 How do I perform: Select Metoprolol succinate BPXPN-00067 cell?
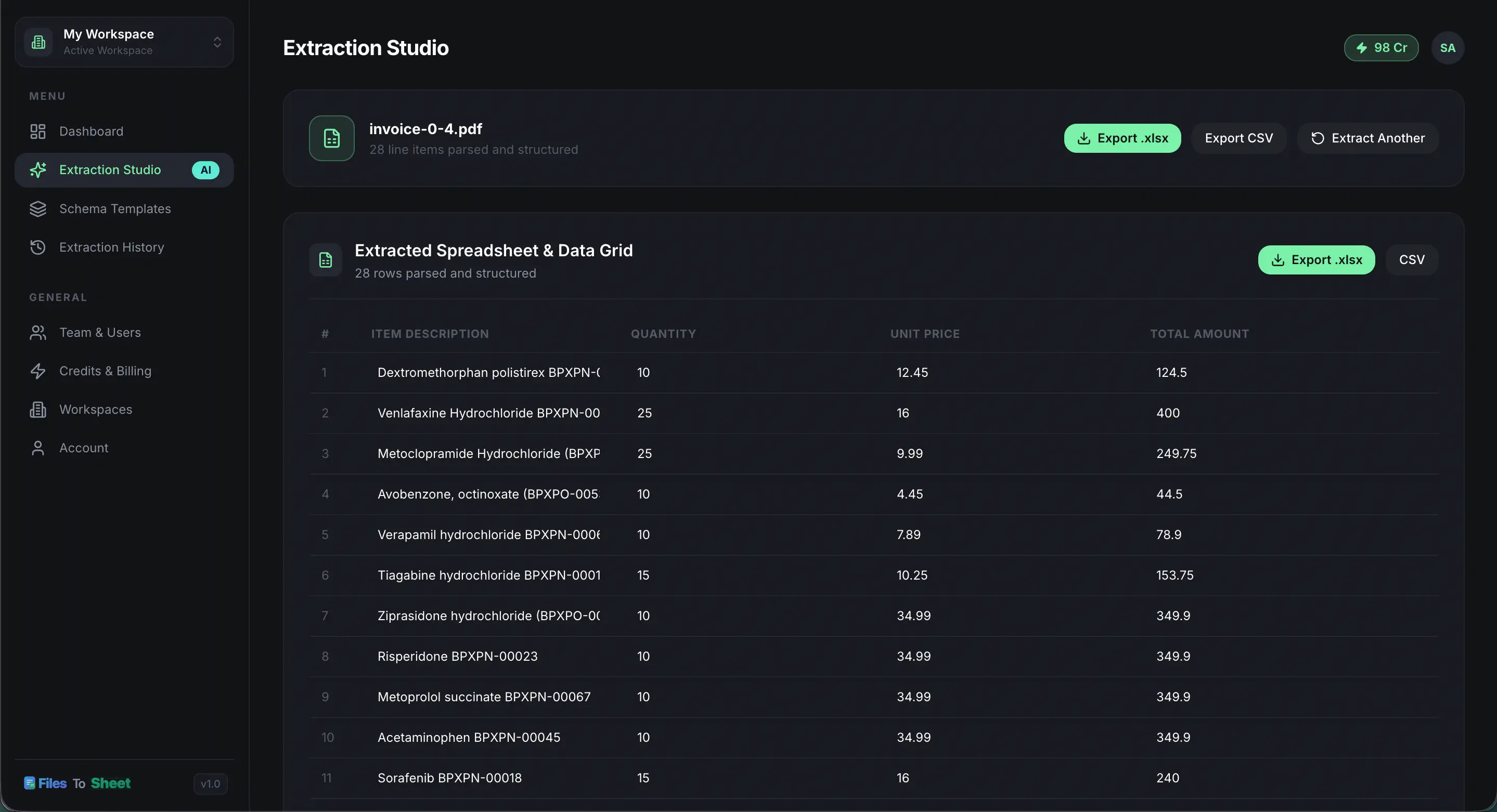(489, 697)
